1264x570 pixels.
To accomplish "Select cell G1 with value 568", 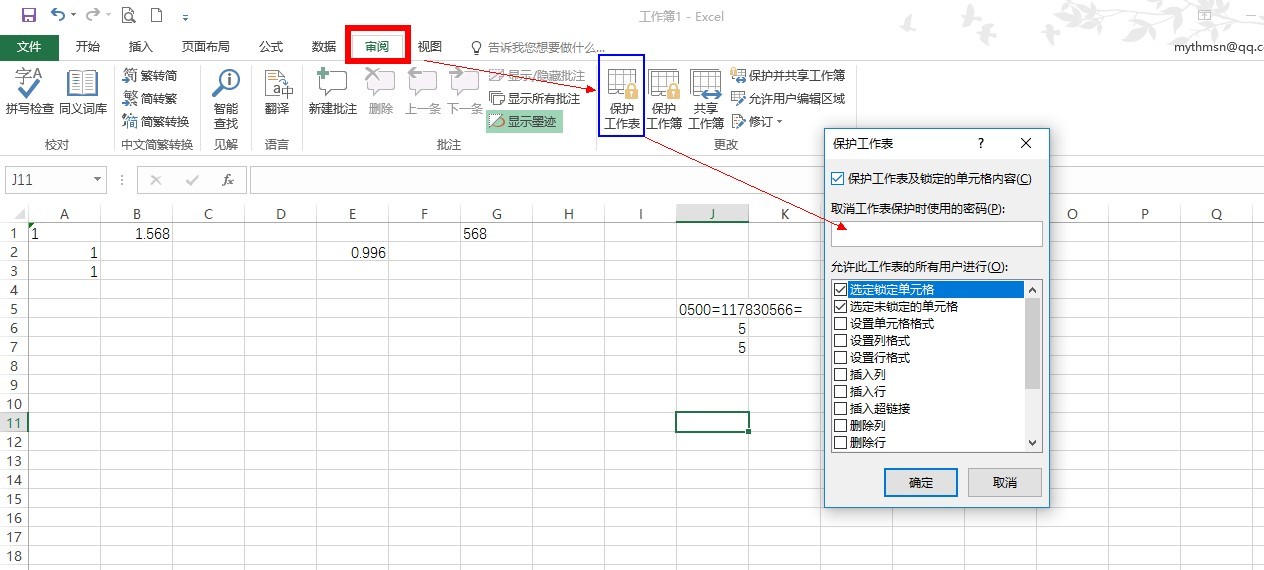I will coord(496,233).
